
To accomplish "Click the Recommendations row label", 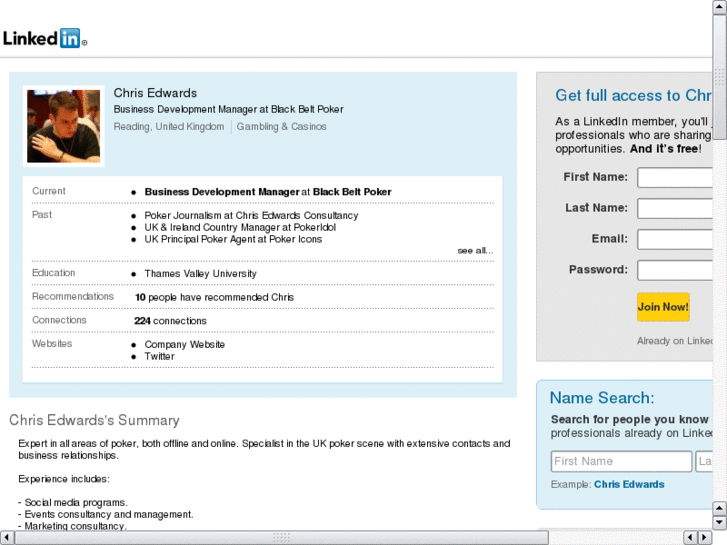I will (73, 296).
